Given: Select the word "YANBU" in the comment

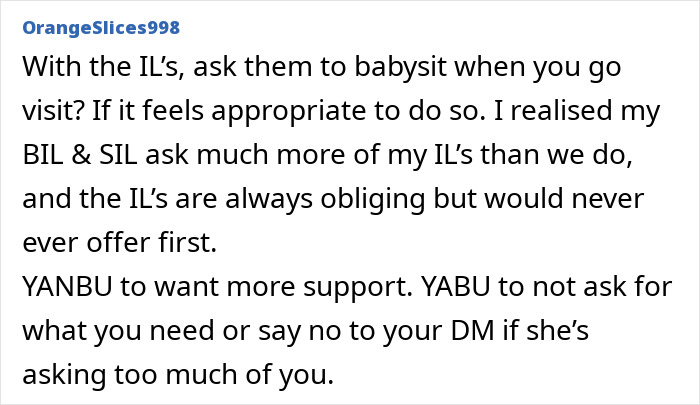Looking at the screenshot, I should click(67, 286).
